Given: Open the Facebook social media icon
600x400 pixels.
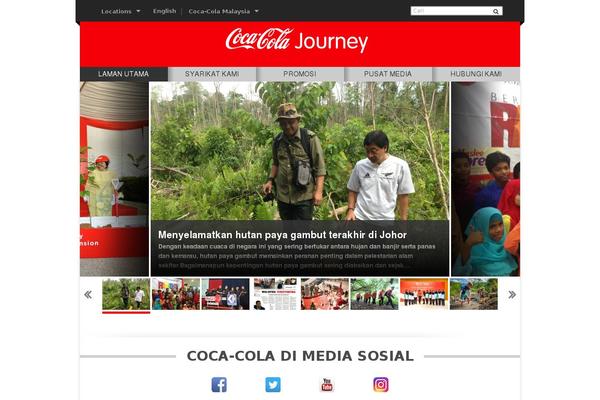Looking at the screenshot, I should point(219,384).
